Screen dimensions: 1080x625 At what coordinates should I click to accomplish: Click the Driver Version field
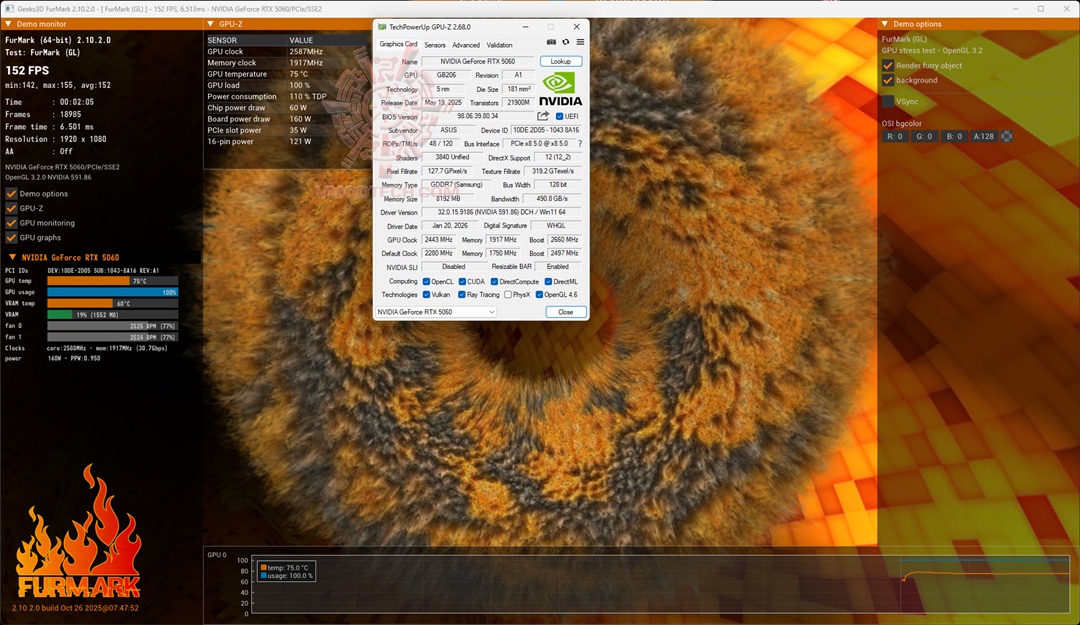click(501, 212)
